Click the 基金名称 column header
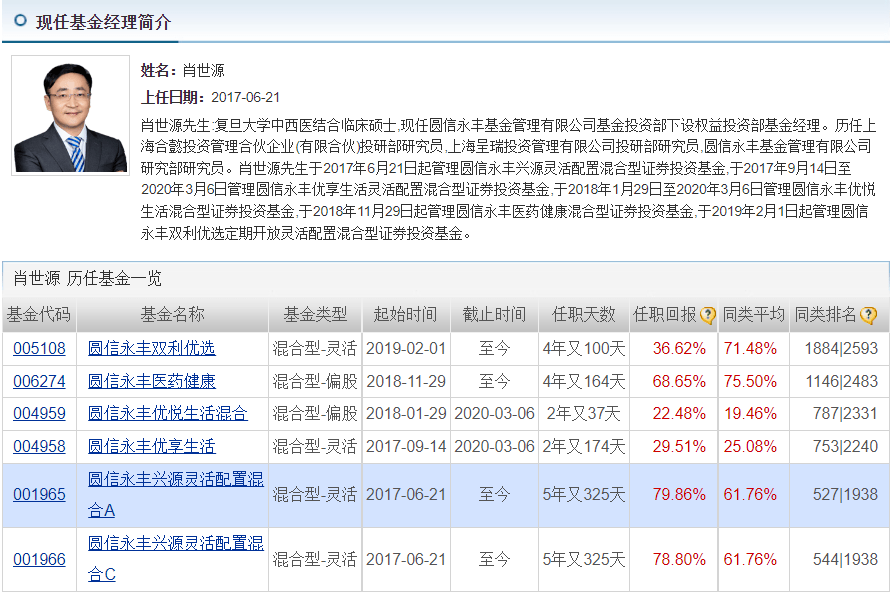The width and height of the screenshot is (894, 597). (172, 315)
